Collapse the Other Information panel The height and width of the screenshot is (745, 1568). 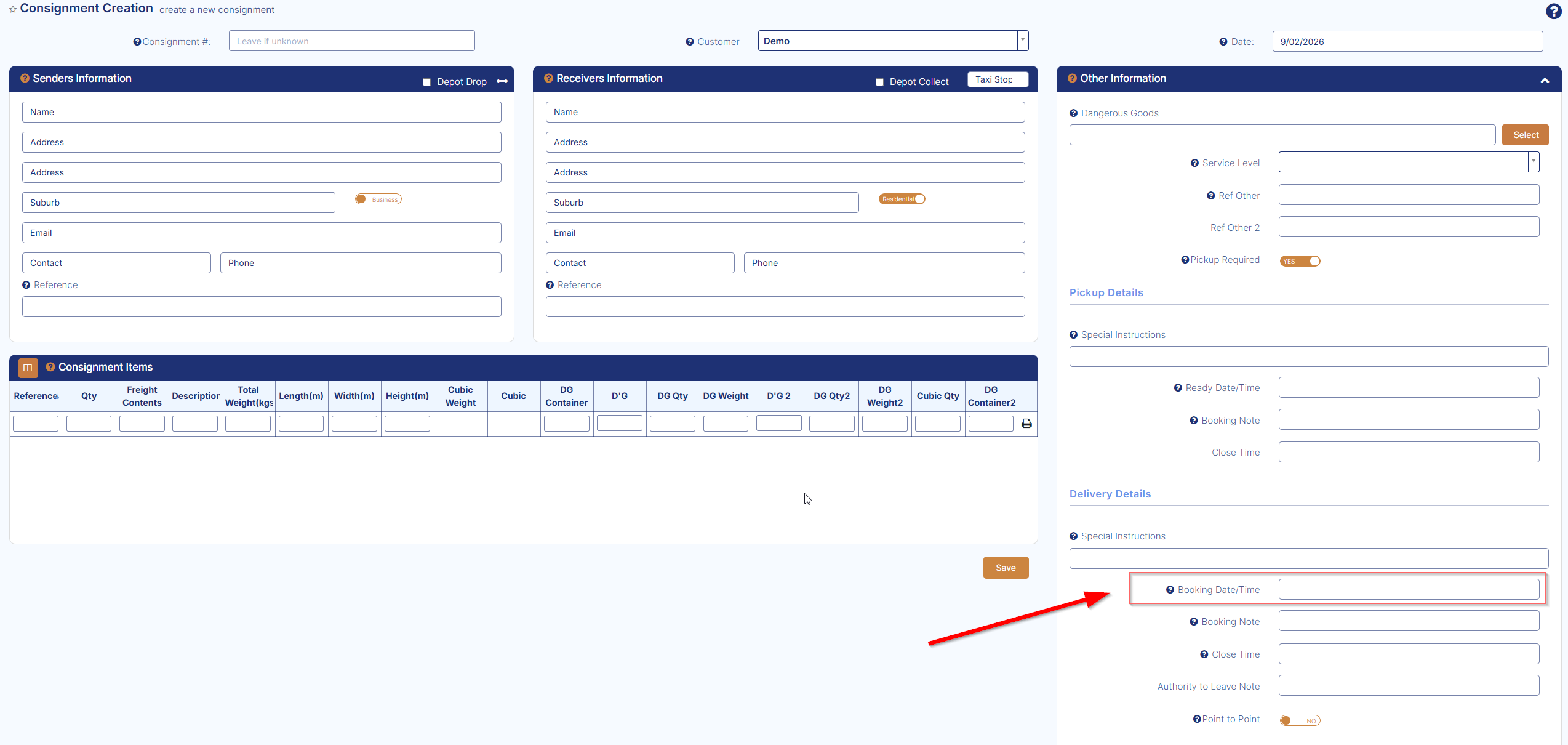[1545, 80]
